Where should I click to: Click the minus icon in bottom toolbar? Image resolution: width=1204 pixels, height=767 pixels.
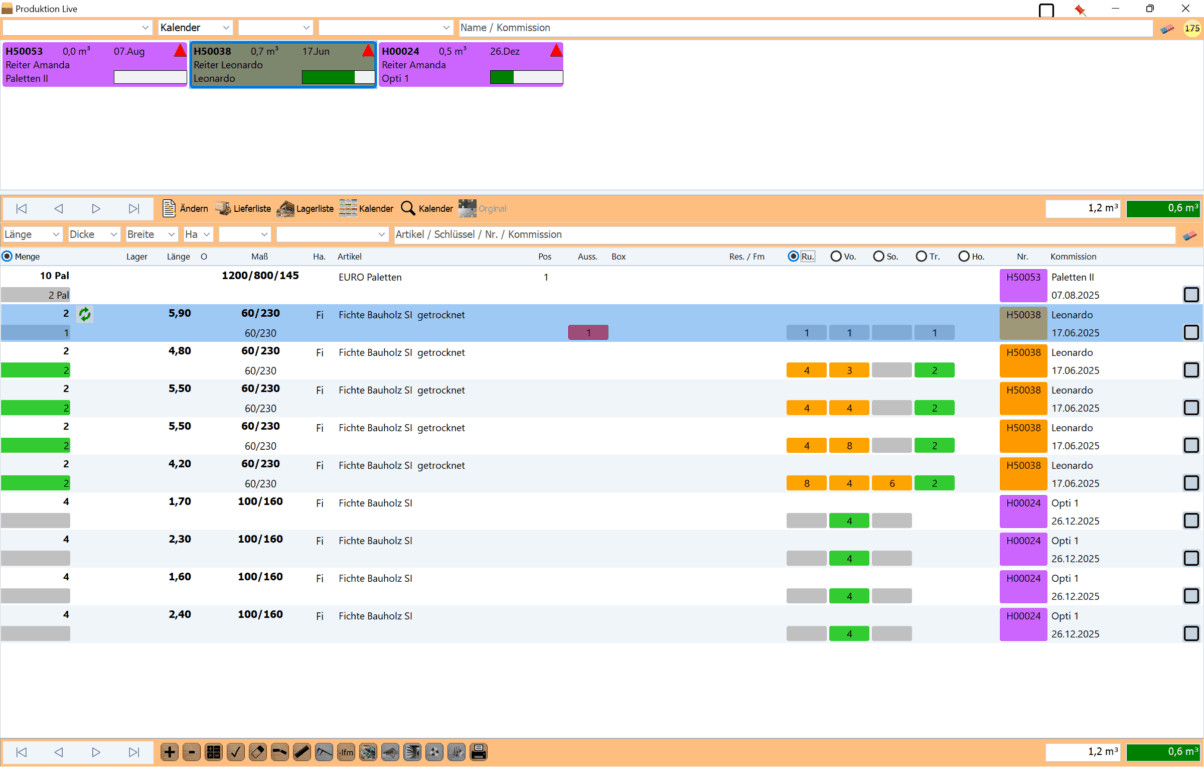click(x=192, y=752)
